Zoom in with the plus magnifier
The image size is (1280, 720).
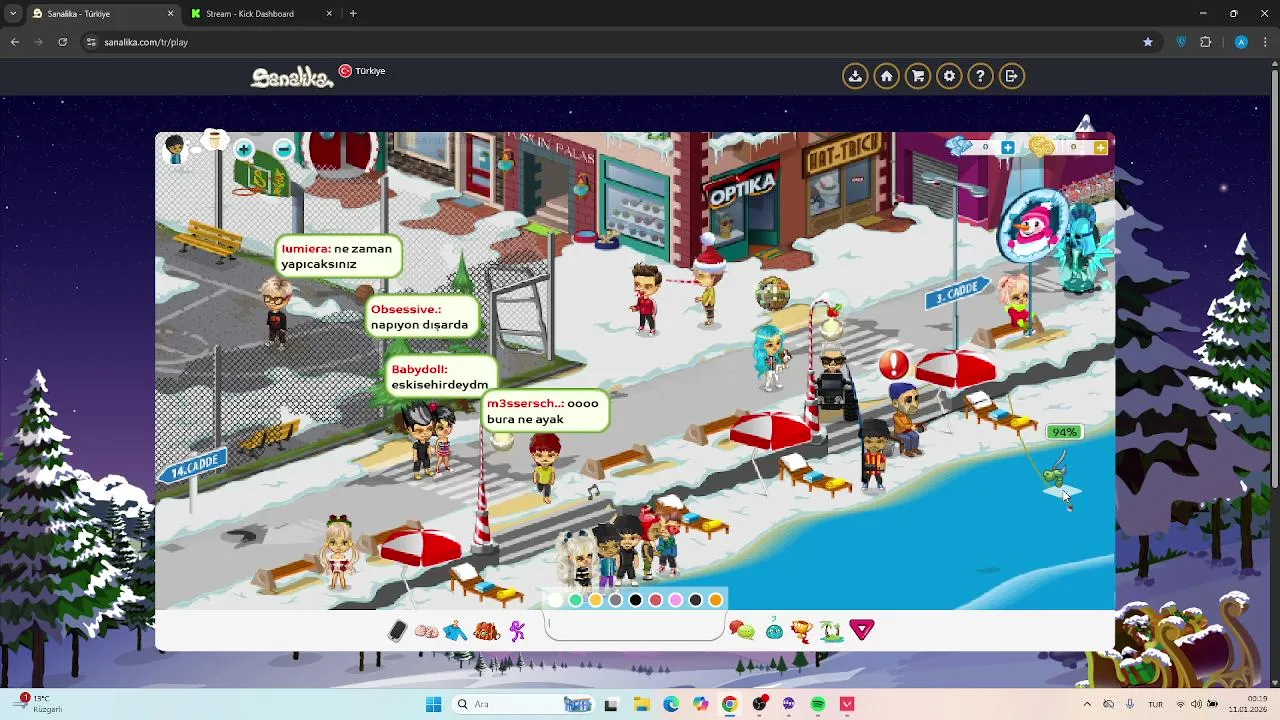[244, 149]
